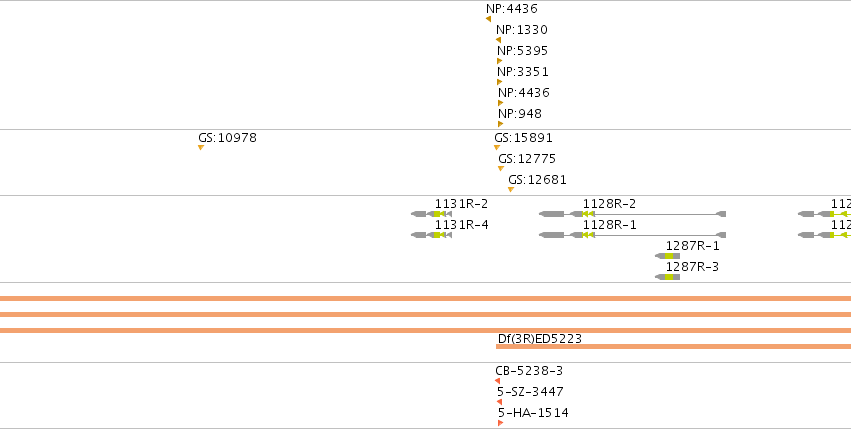Image resolution: width=851 pixels, height=429 pixels.
Task: Open the GS:10978 label
Action: click(x=227, y=138)
